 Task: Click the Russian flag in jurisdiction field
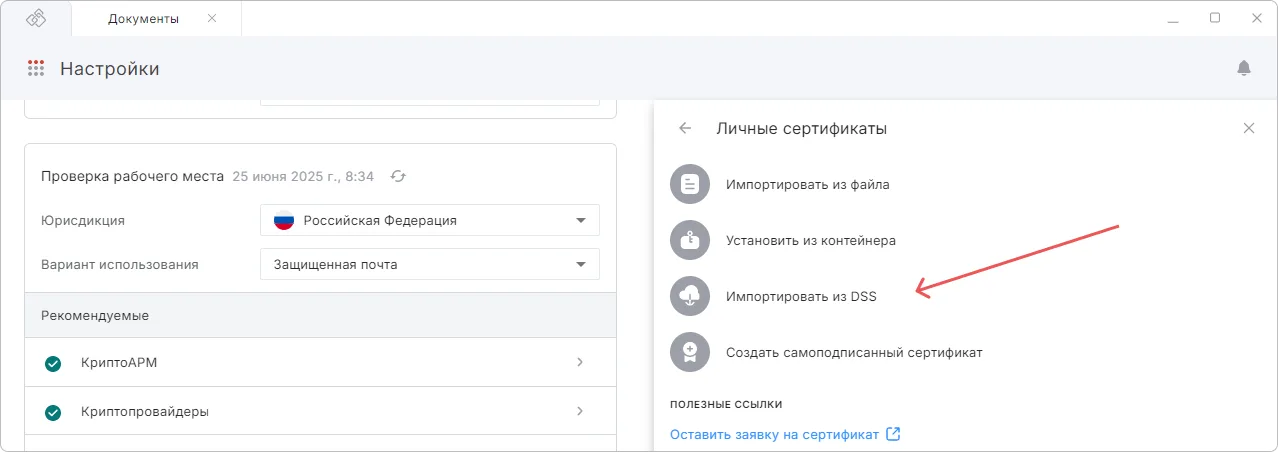pyautogui.click(x=284, y=220)
